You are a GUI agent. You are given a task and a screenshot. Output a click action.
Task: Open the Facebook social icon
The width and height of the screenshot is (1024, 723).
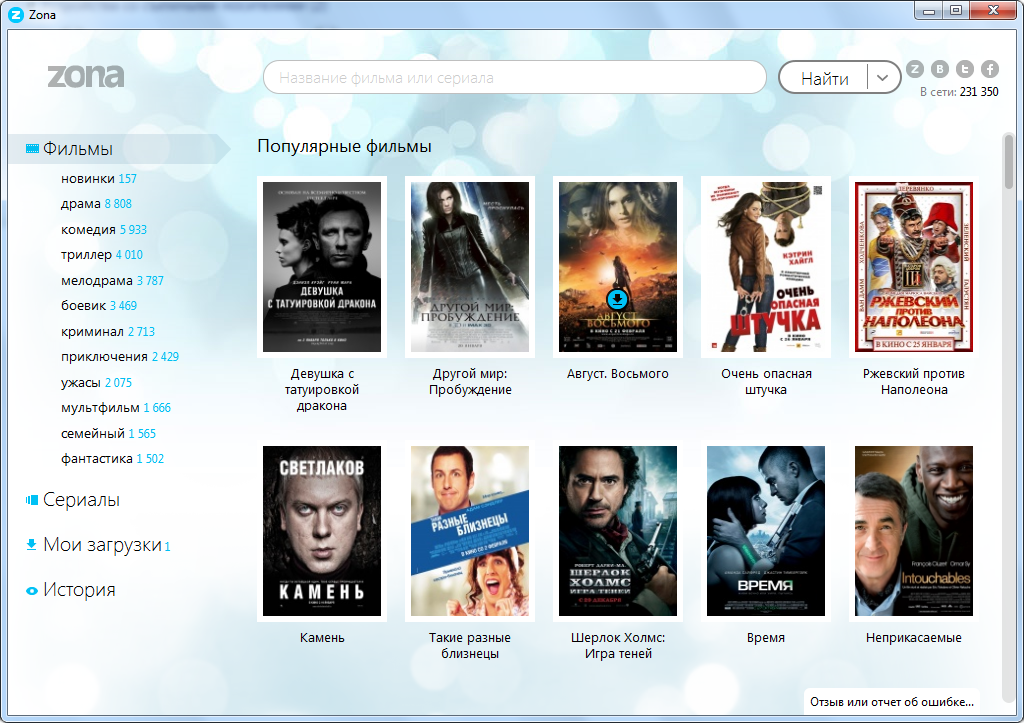(990, 69)
